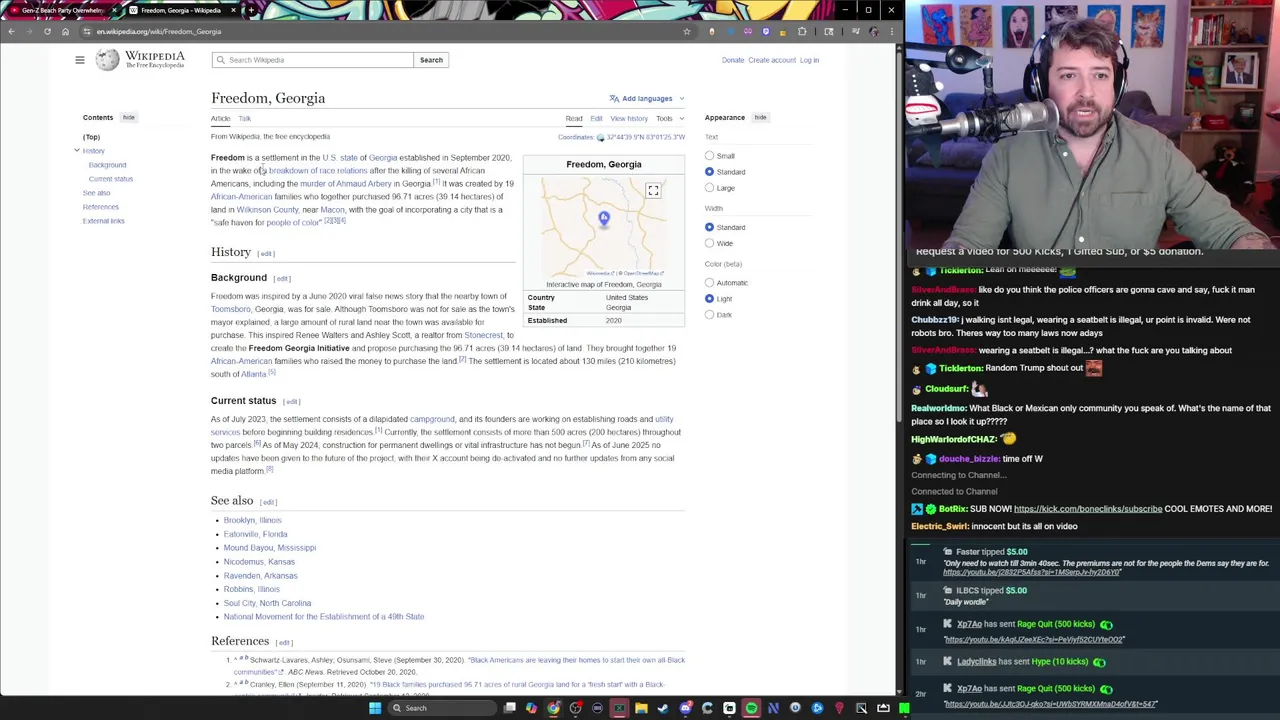
Task: Select Automatic color mode
Action: pyautogui.click(x=709, y=283)
